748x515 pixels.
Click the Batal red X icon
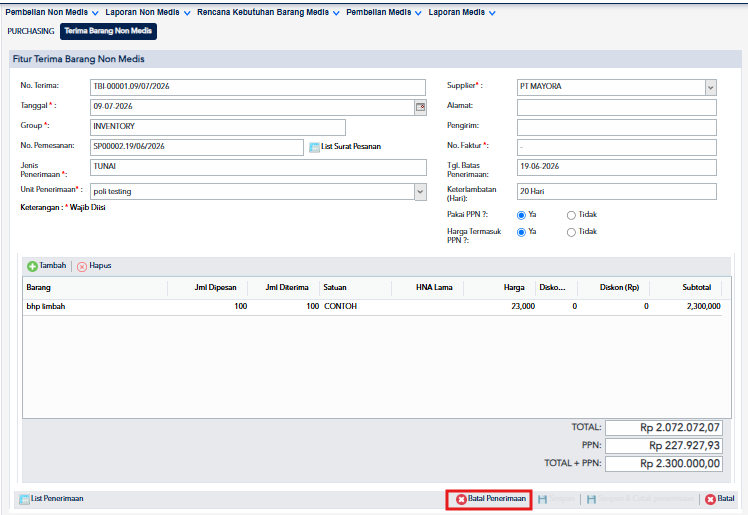point(710,499)
